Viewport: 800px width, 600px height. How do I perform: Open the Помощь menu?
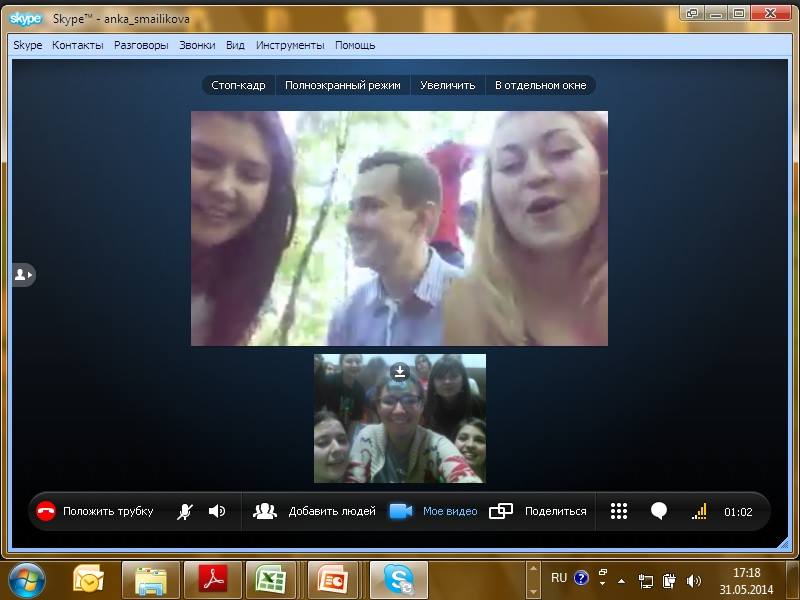coord(355,45)
